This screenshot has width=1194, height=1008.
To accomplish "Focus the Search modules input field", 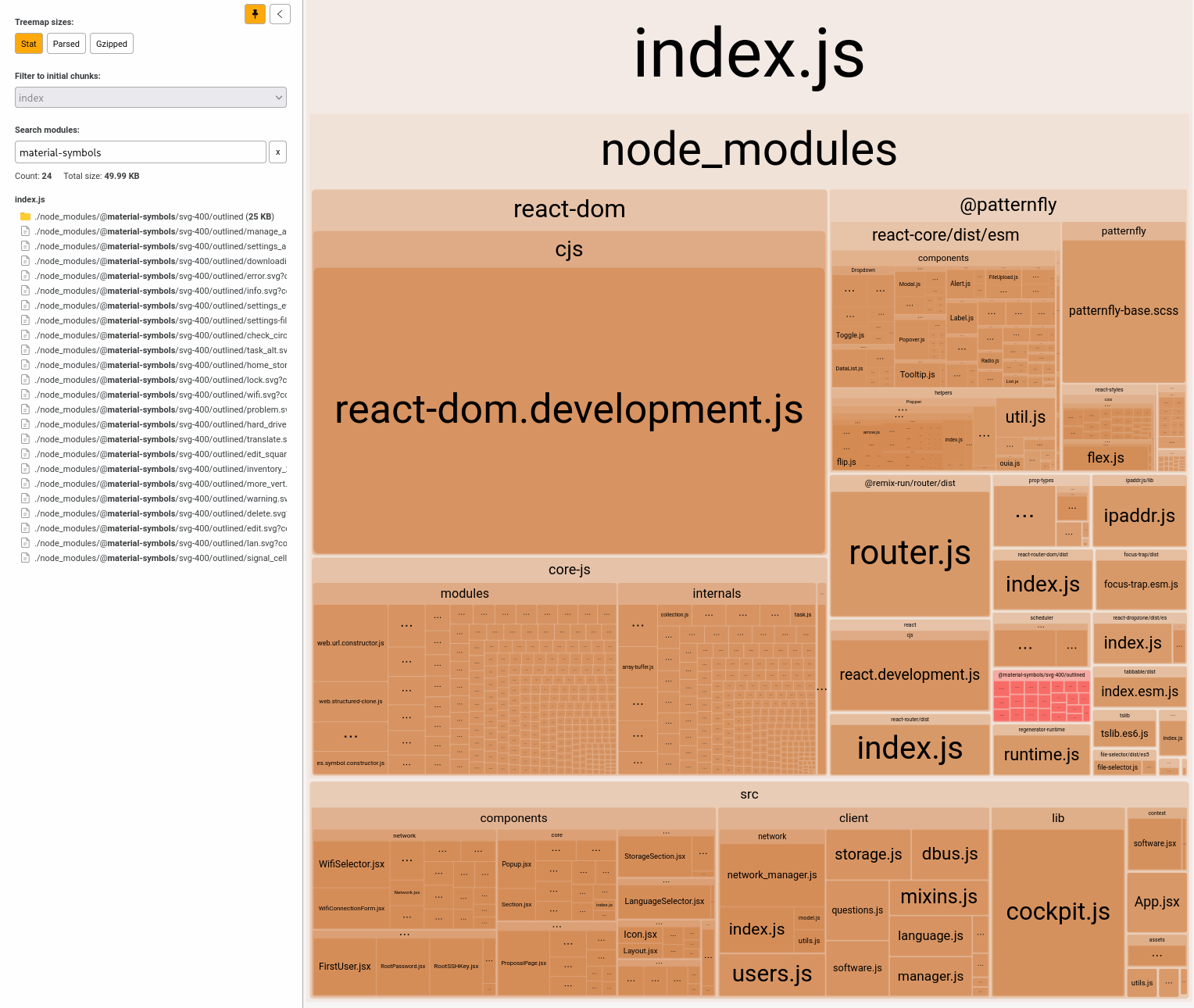I will tap(141, 152).
